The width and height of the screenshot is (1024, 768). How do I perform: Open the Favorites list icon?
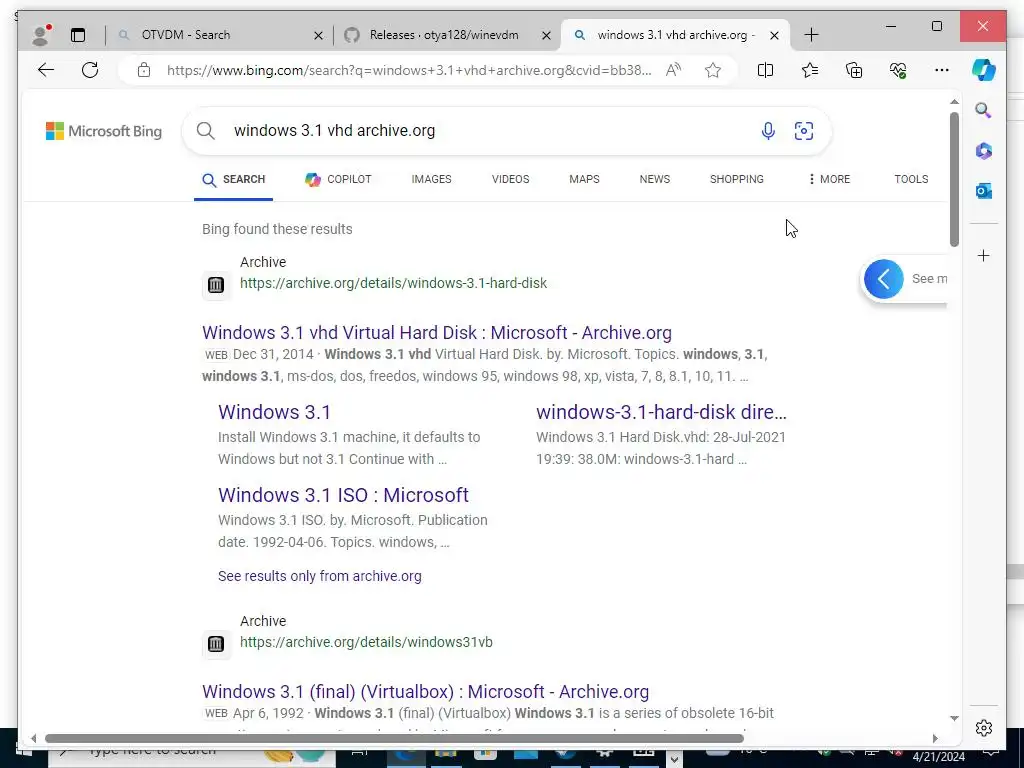click(810, 70)
